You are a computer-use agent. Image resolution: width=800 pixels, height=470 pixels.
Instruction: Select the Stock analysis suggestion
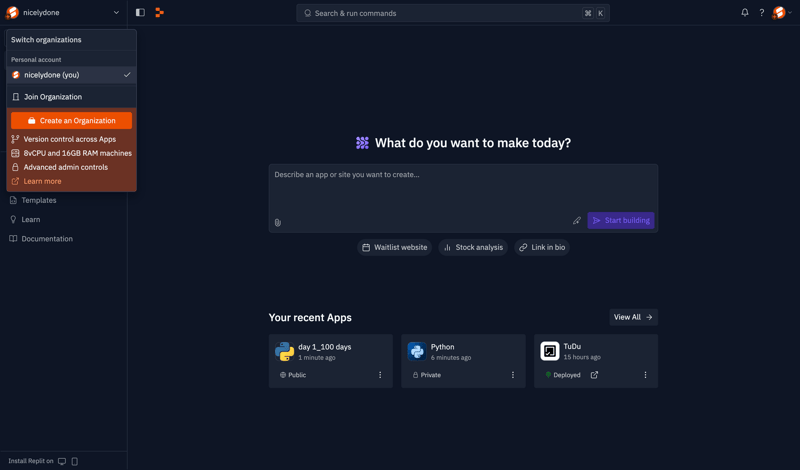click(473, 248)
